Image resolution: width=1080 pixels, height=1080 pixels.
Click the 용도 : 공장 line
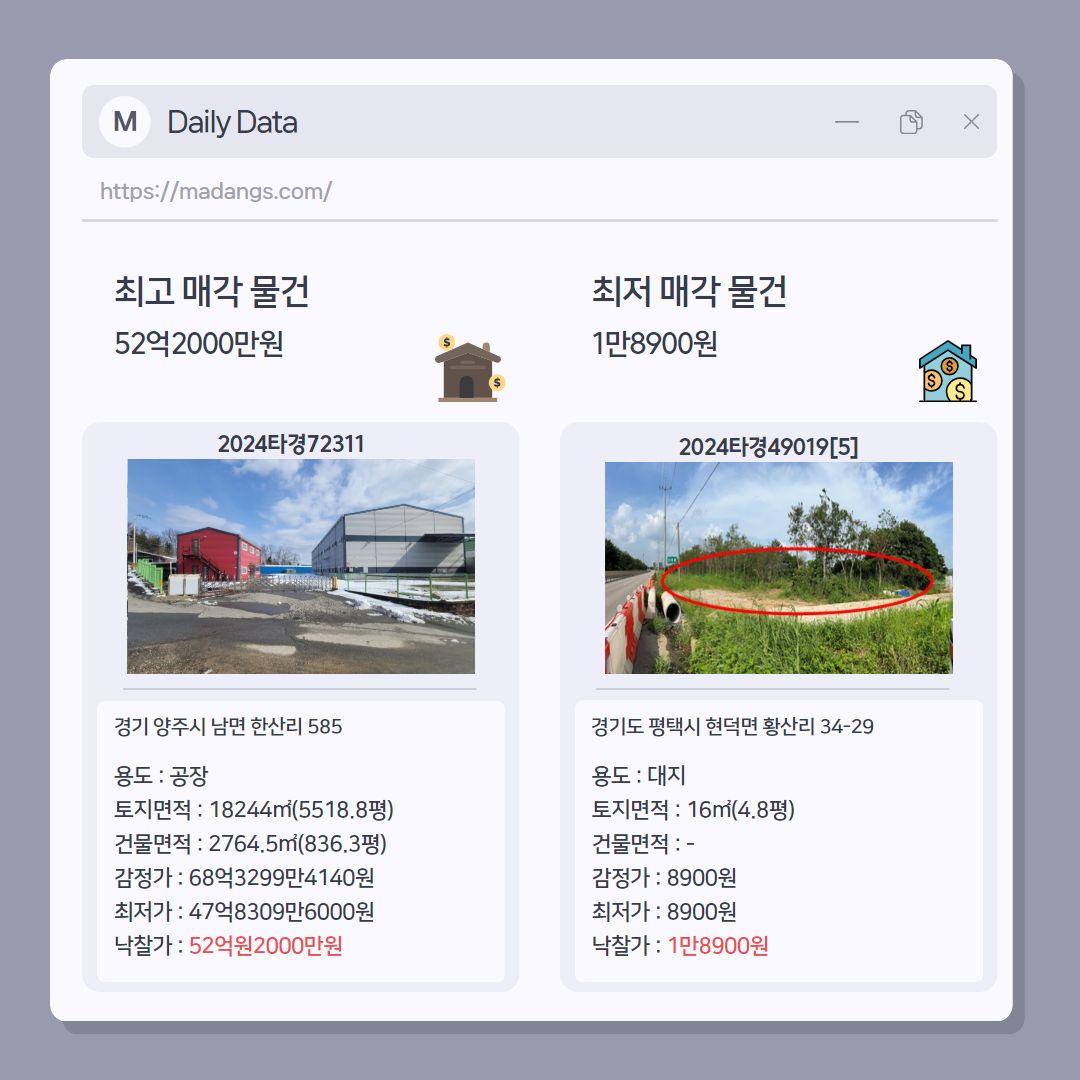pos(161,776)
